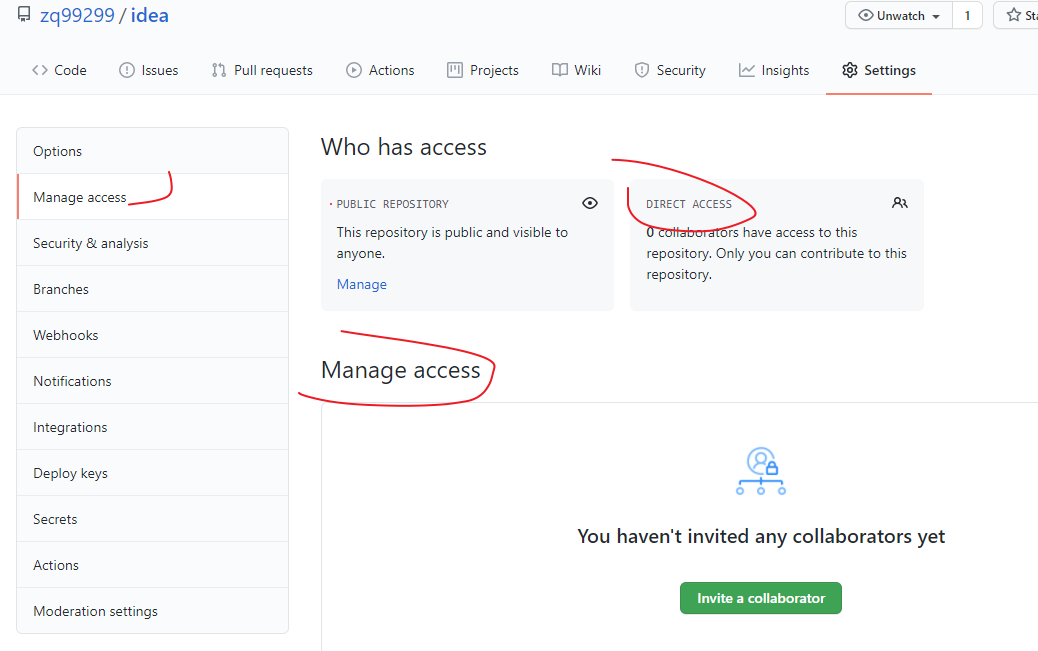Open the Actions tab in repo navigation
Viewport: 1038px width, 651px height.
pyautogui.click(x=380, y=70)
